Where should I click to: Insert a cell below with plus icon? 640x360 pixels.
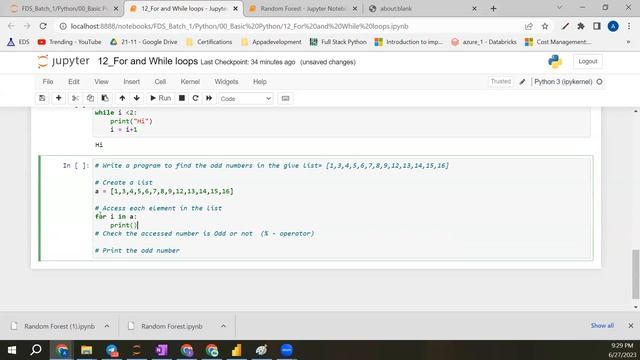58,98
